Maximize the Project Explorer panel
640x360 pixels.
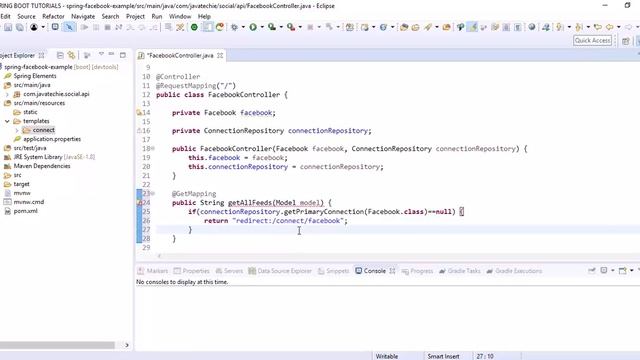122,55
